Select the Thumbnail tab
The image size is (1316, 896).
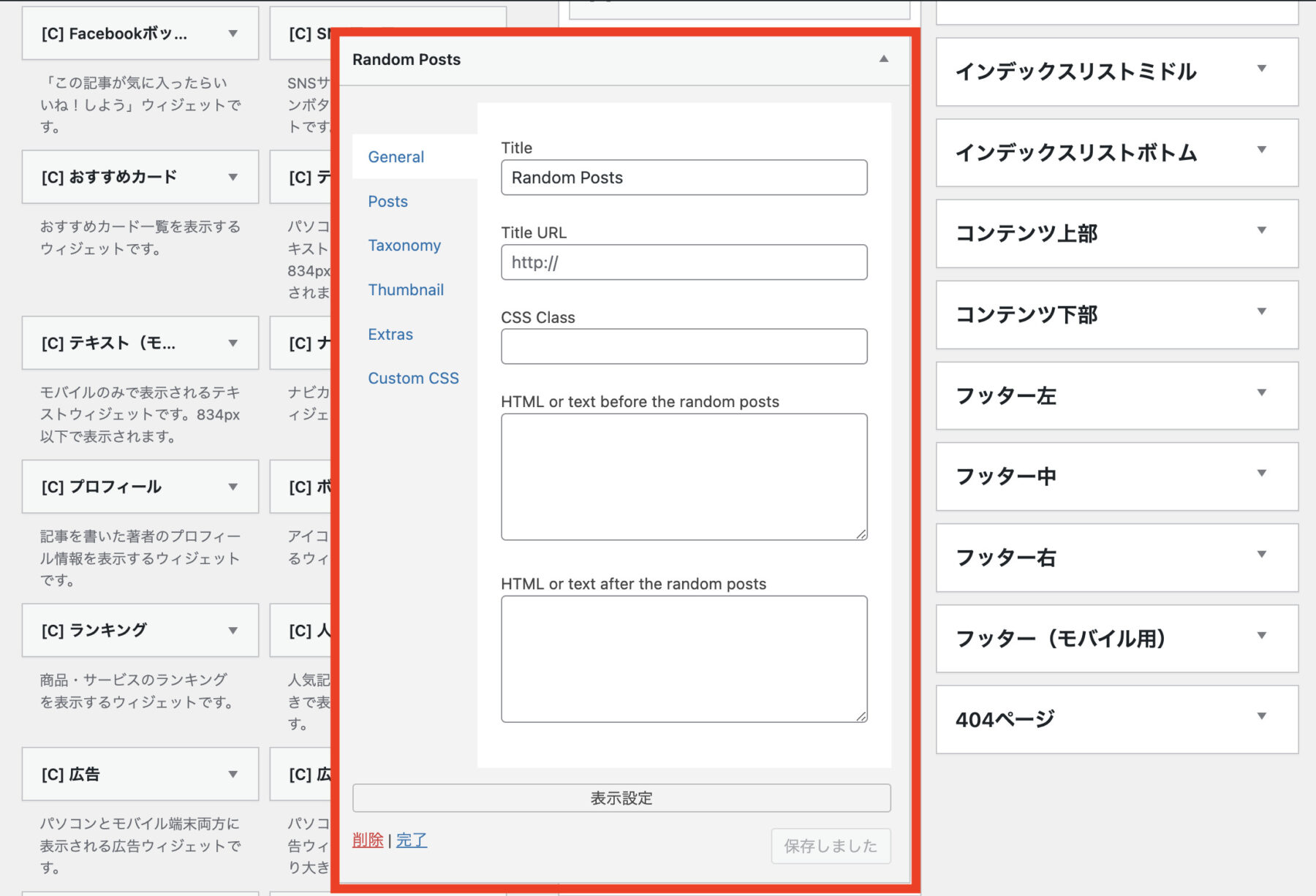[x=406, y=289]
